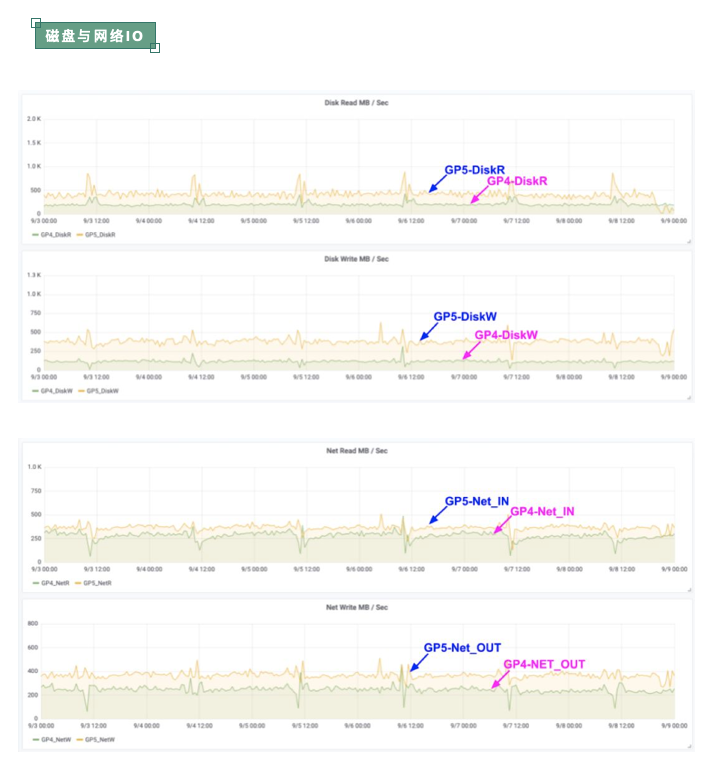This screenshot has height=771, width=722.
Task: Click the 600 label on Net Write axis
Action: pos(33,648)
